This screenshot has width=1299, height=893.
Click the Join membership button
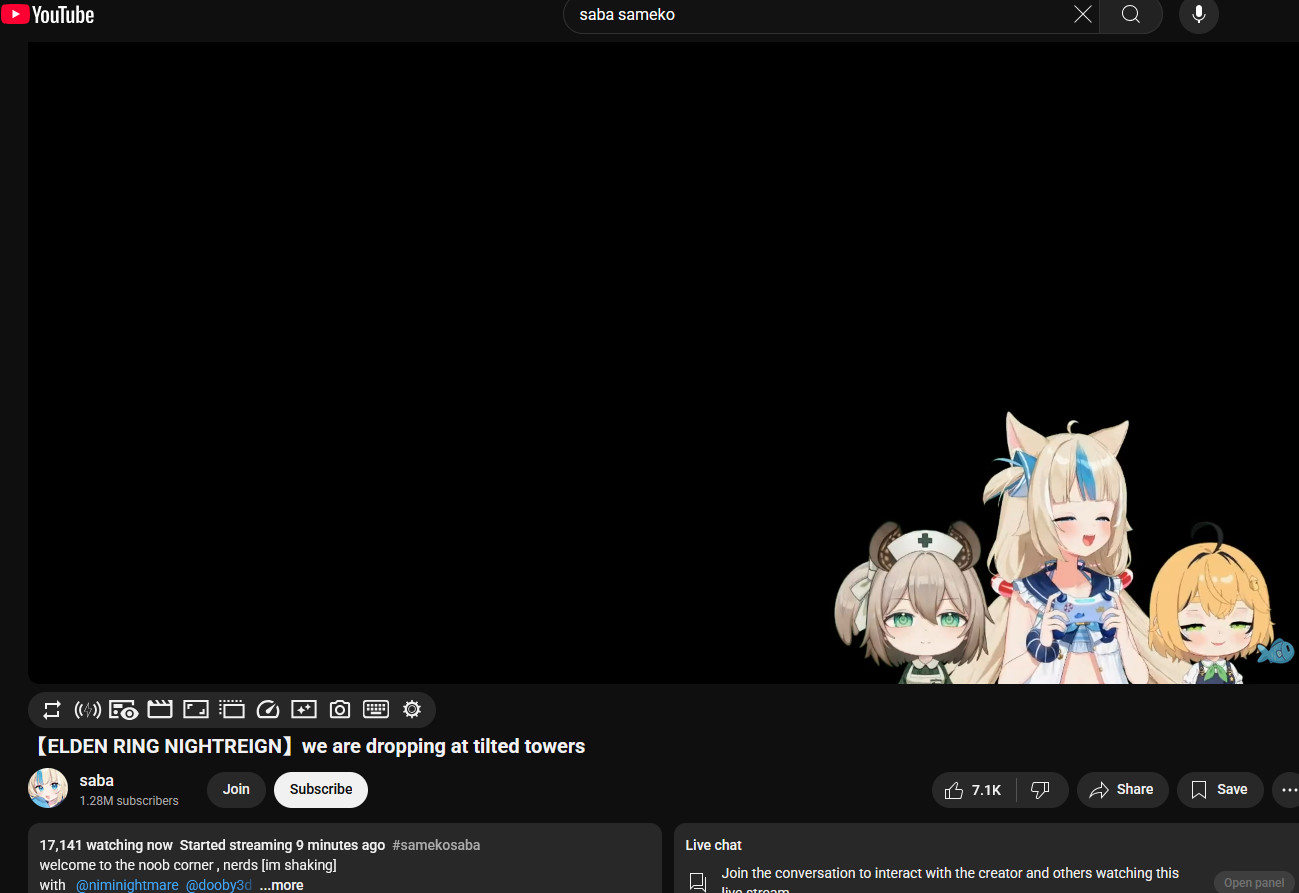pyautogui.click(x=236, y=789)
